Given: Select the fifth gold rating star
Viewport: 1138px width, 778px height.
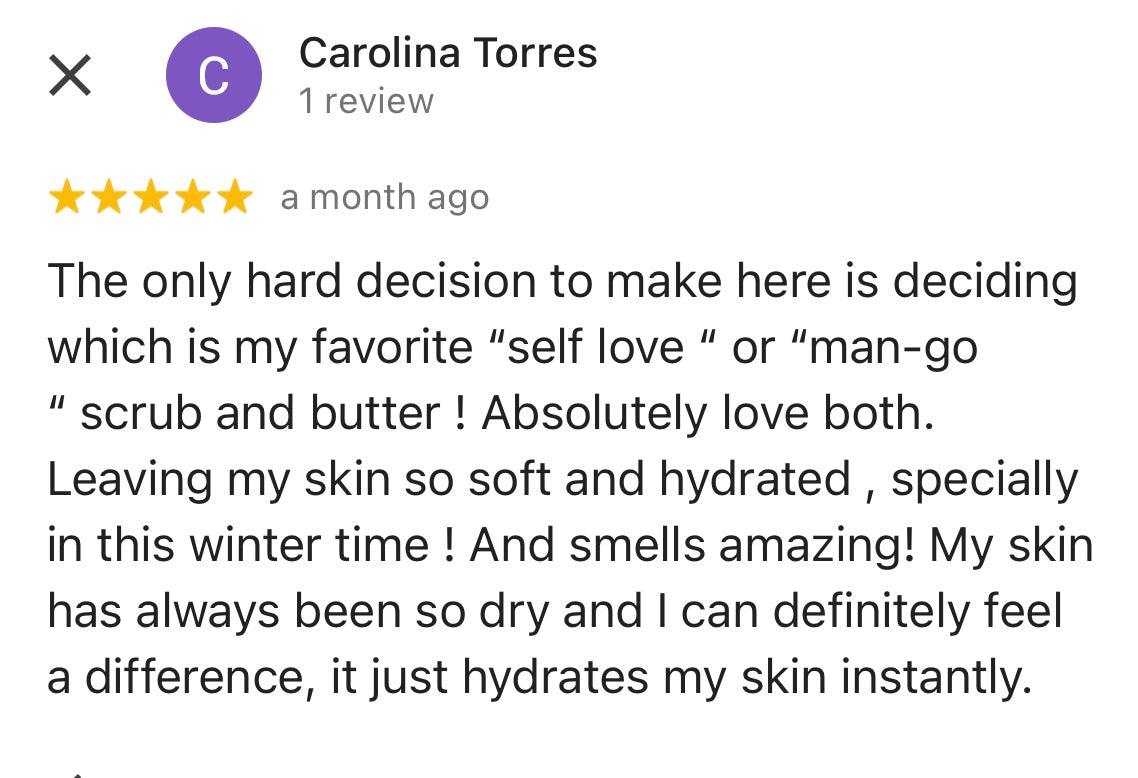Looking at the screenshot, I should [235, 197].
